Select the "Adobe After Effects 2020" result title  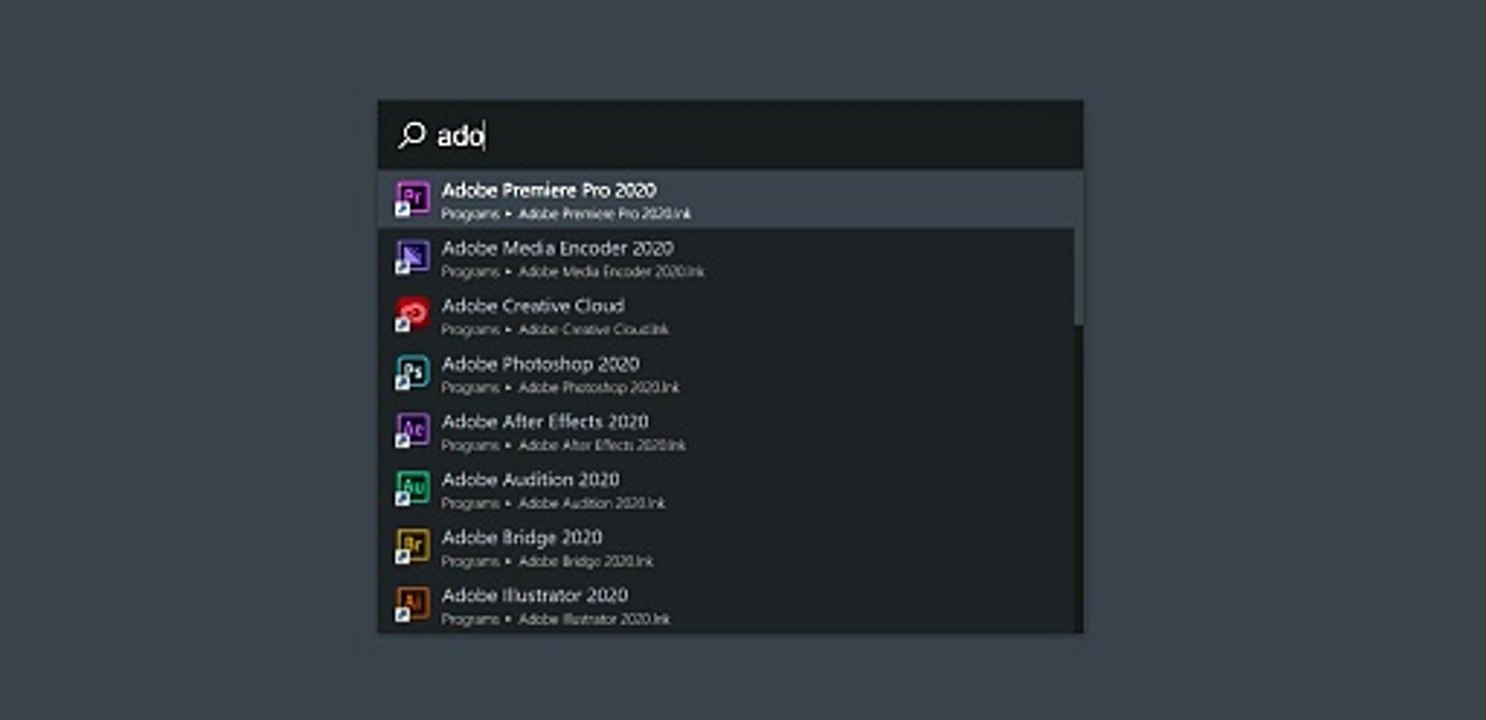[545, 422]
